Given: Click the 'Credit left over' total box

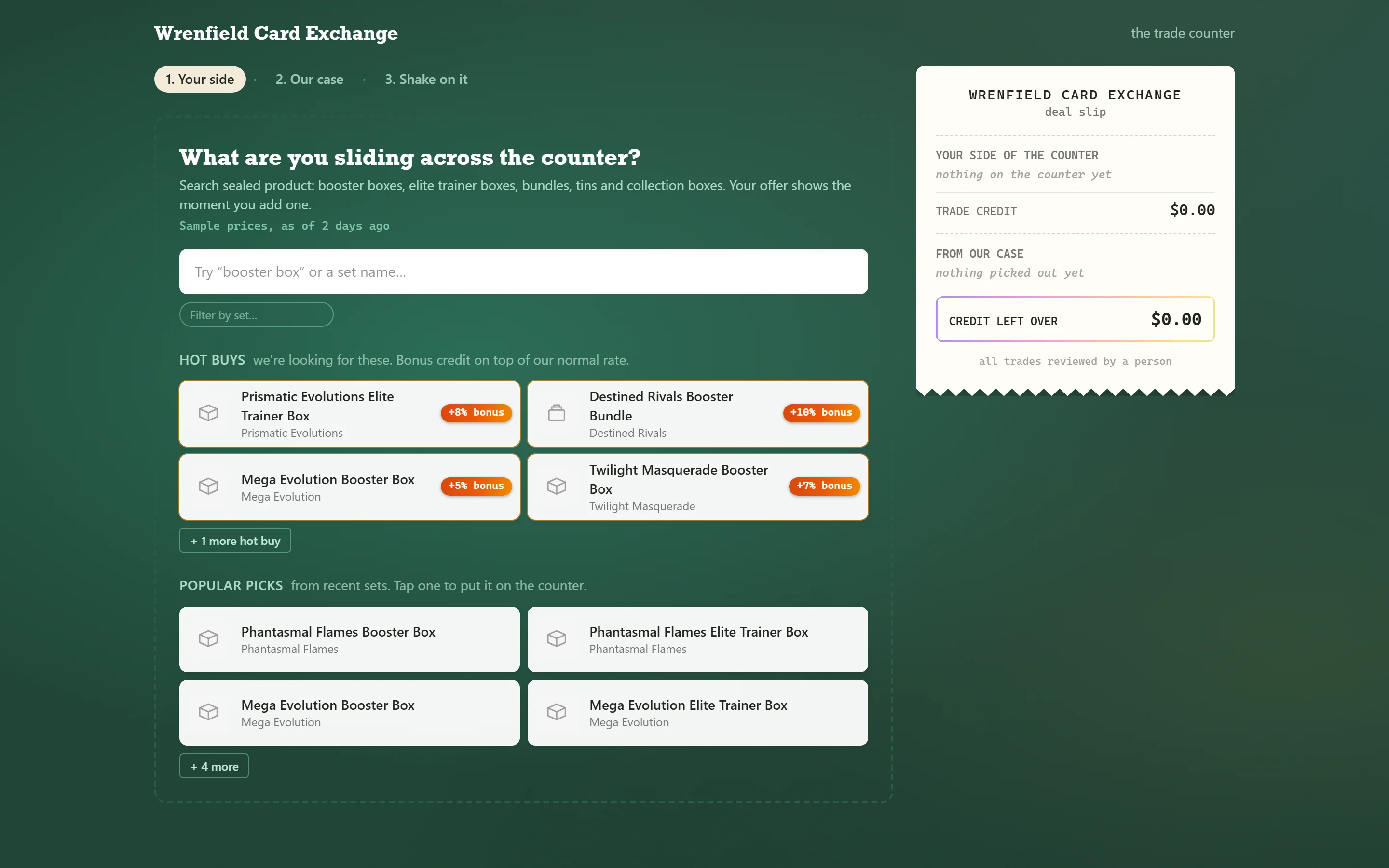Looking at the screenshot, I should coord(1075,319).
